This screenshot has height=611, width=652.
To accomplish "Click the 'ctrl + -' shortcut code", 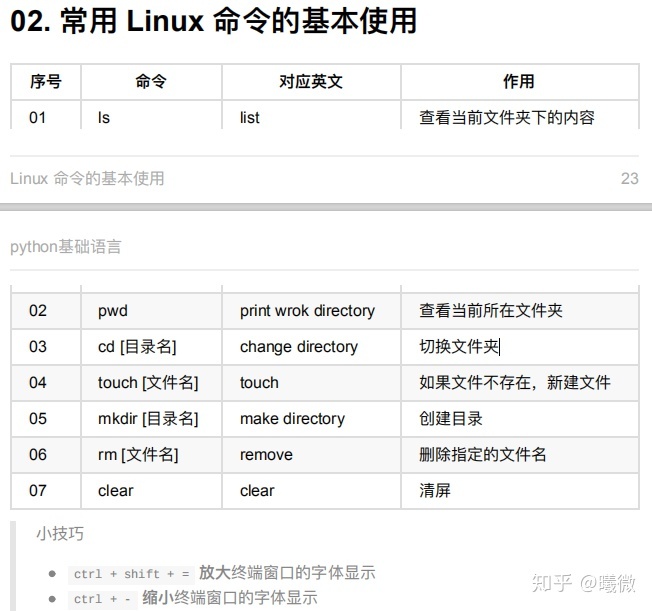I will pos(102,599).
